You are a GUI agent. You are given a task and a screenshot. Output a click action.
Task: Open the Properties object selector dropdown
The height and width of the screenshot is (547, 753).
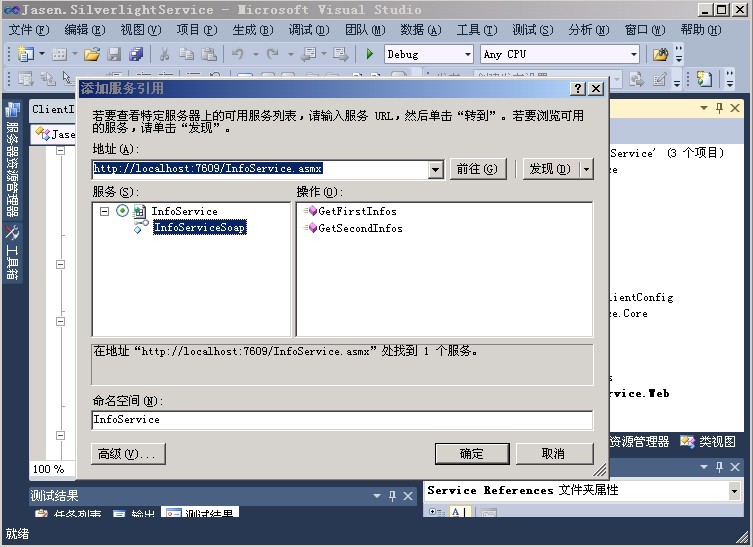734,491
